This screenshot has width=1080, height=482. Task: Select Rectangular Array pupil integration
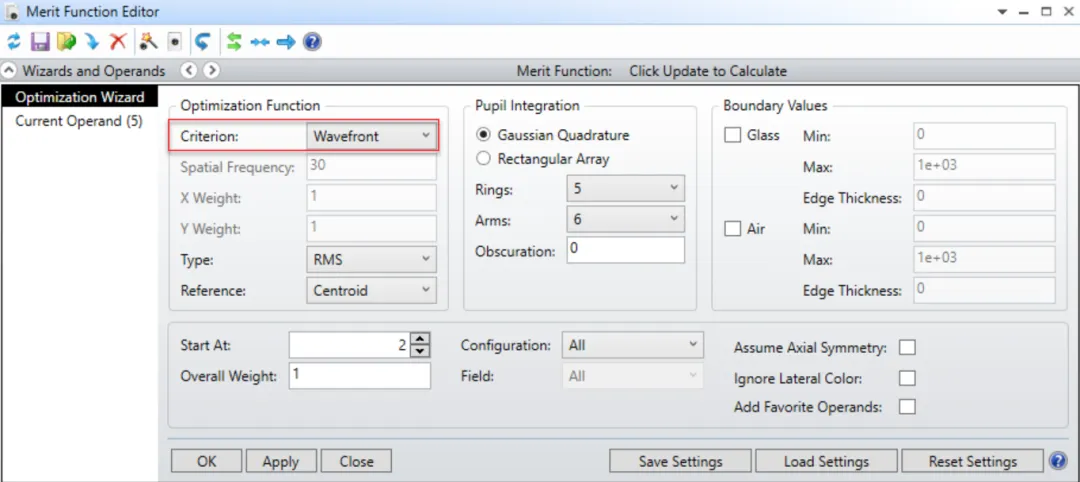click(484, 158)
